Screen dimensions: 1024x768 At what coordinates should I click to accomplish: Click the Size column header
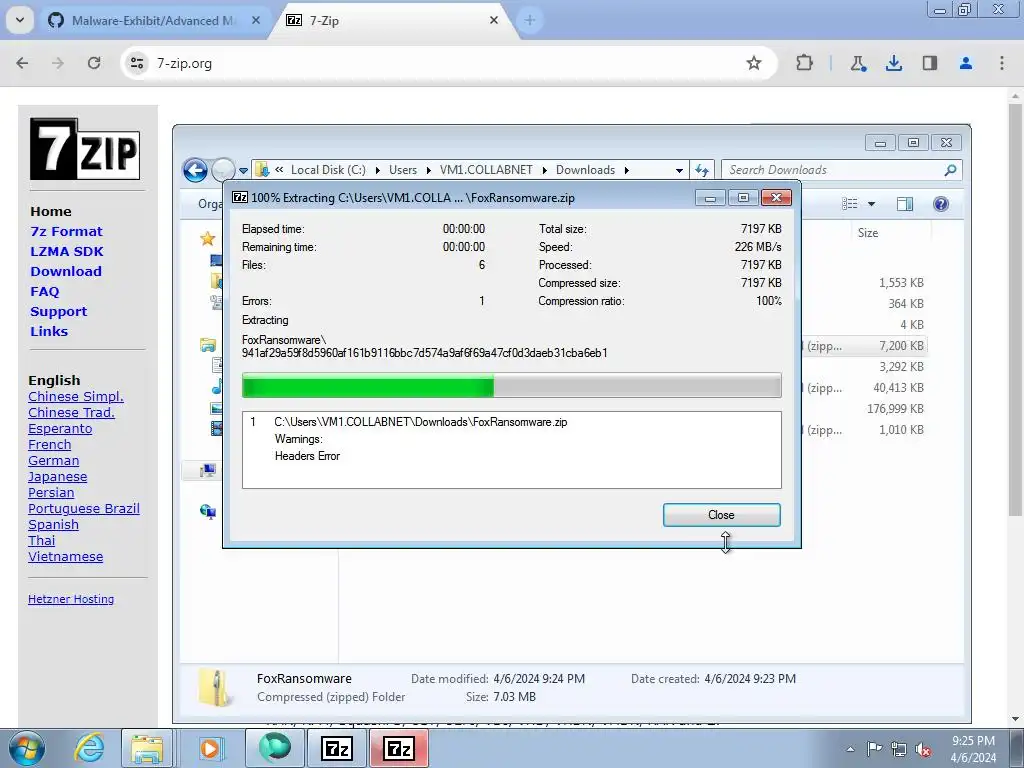point(867,232)
